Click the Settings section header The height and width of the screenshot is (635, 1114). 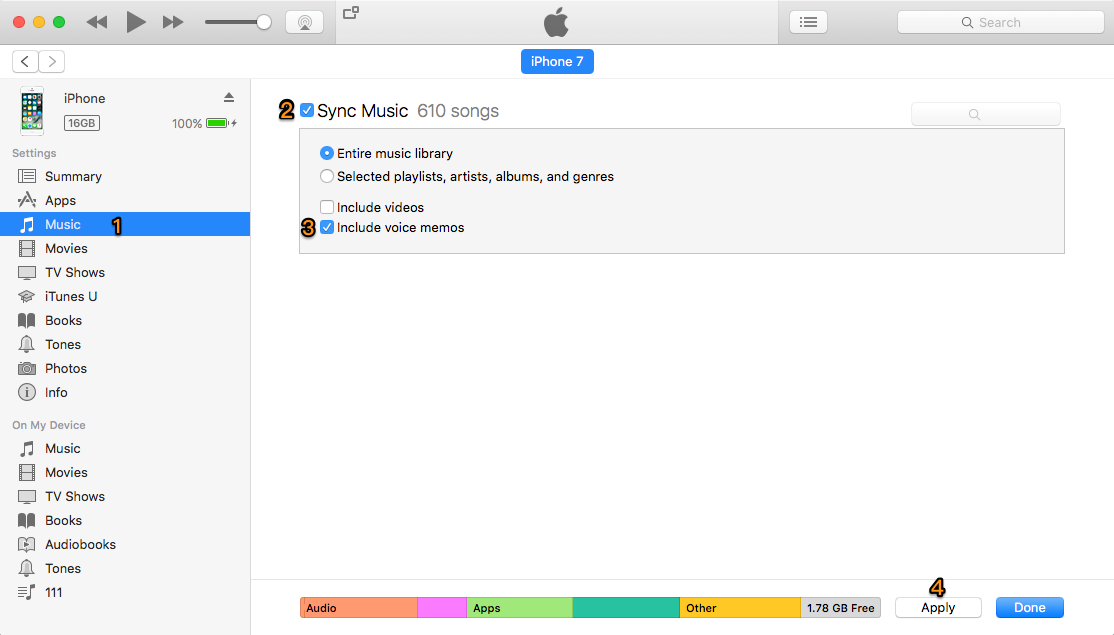pos(34,153)
